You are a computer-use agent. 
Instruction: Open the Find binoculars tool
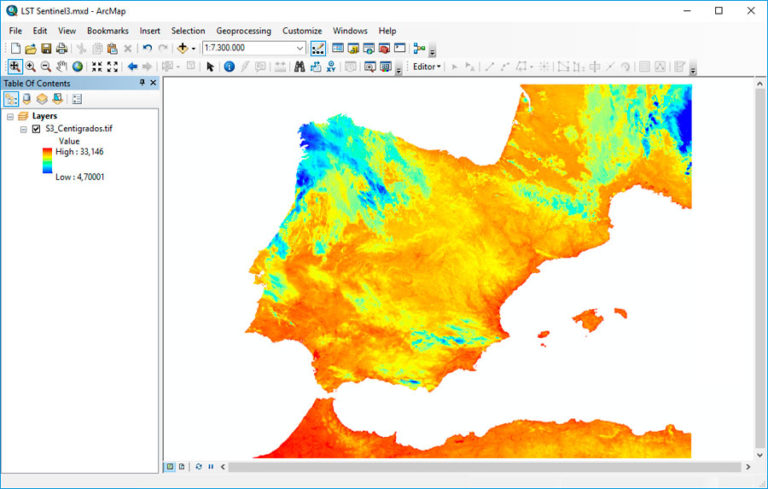tap(299, 67)
